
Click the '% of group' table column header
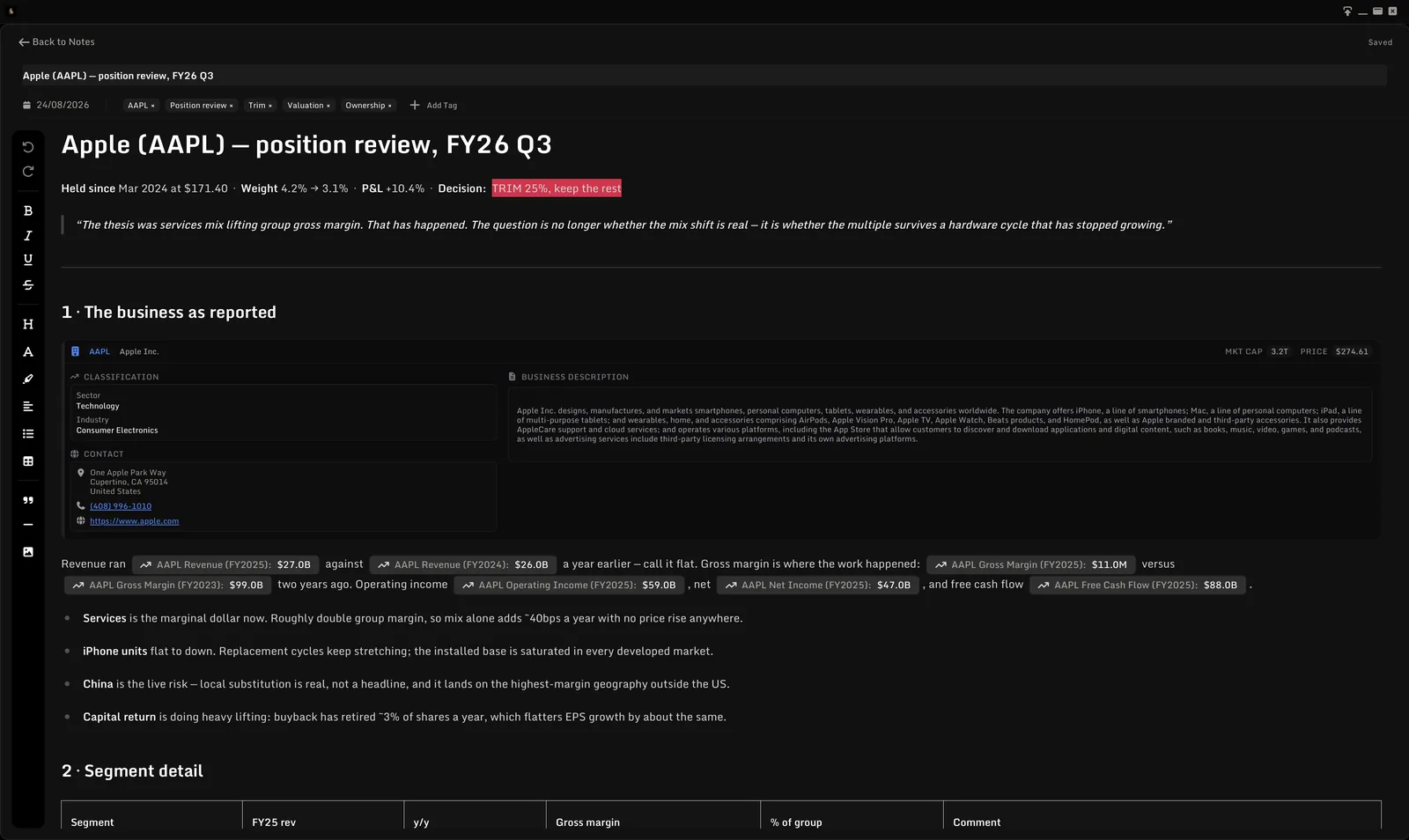click(796, 822)
